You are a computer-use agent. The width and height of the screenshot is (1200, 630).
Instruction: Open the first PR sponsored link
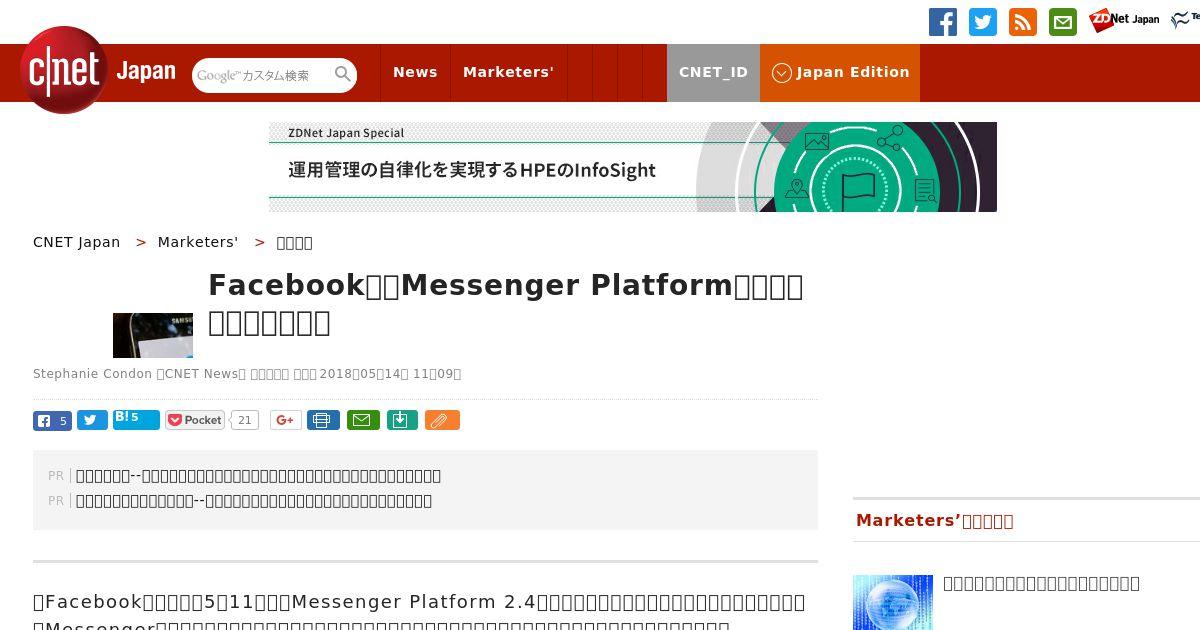pyautogui.click(x=258, y=476)
